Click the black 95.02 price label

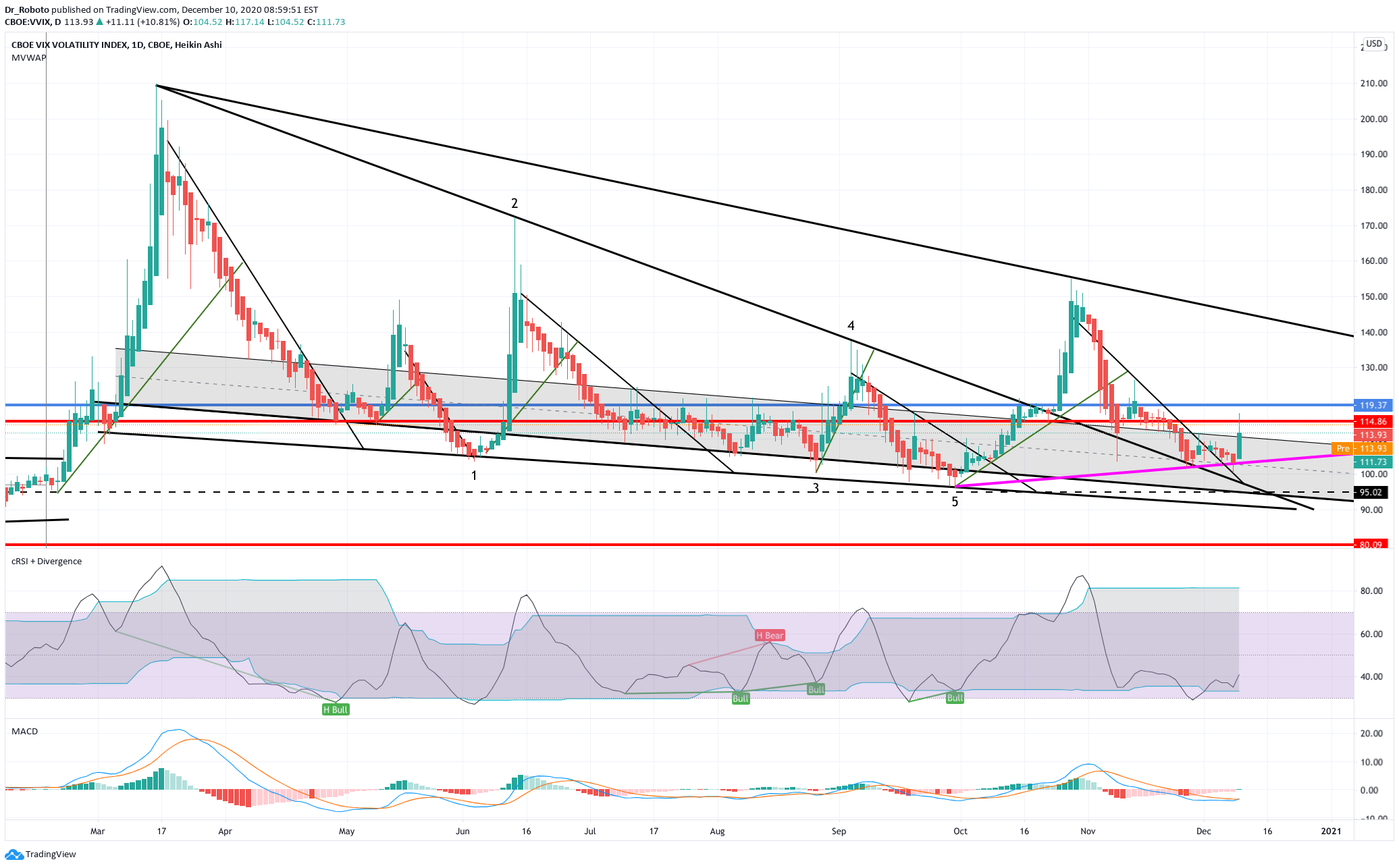(x=1371, y=493)
